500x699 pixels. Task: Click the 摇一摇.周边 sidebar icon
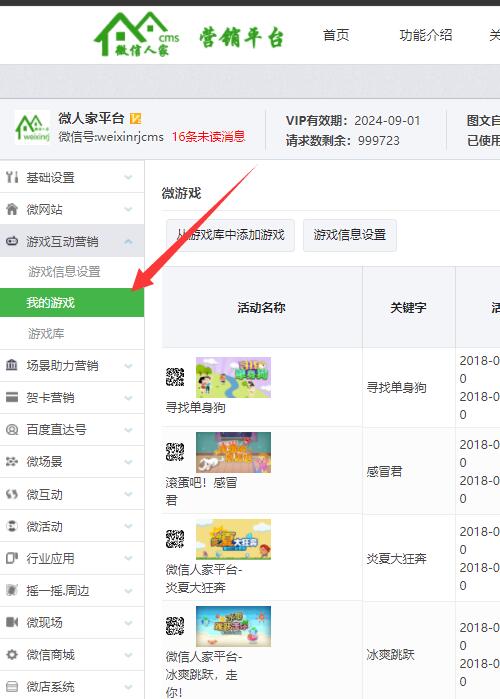12,590
